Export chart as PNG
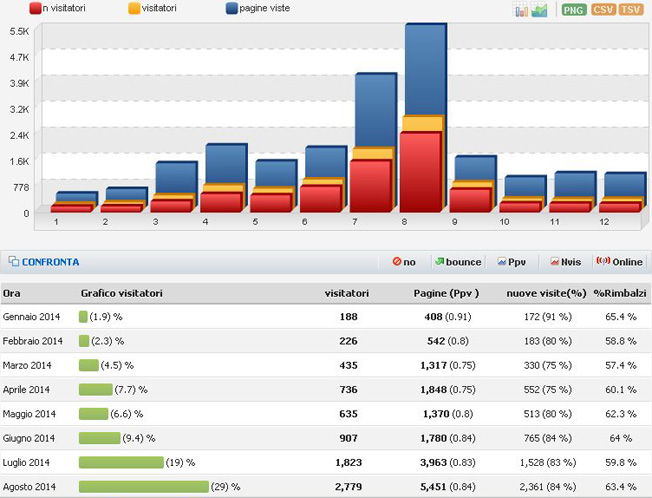Screen dimensions: 652x498 (x=574, y=10)
